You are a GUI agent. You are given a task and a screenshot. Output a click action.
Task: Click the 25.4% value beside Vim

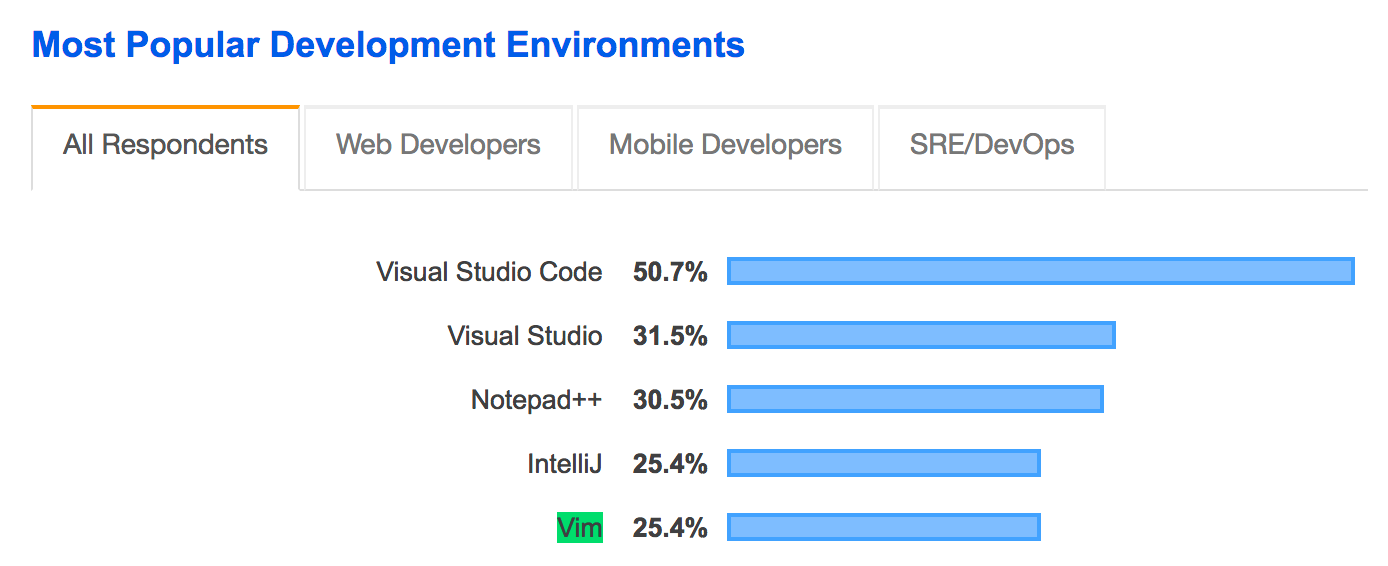coord(670,528)
